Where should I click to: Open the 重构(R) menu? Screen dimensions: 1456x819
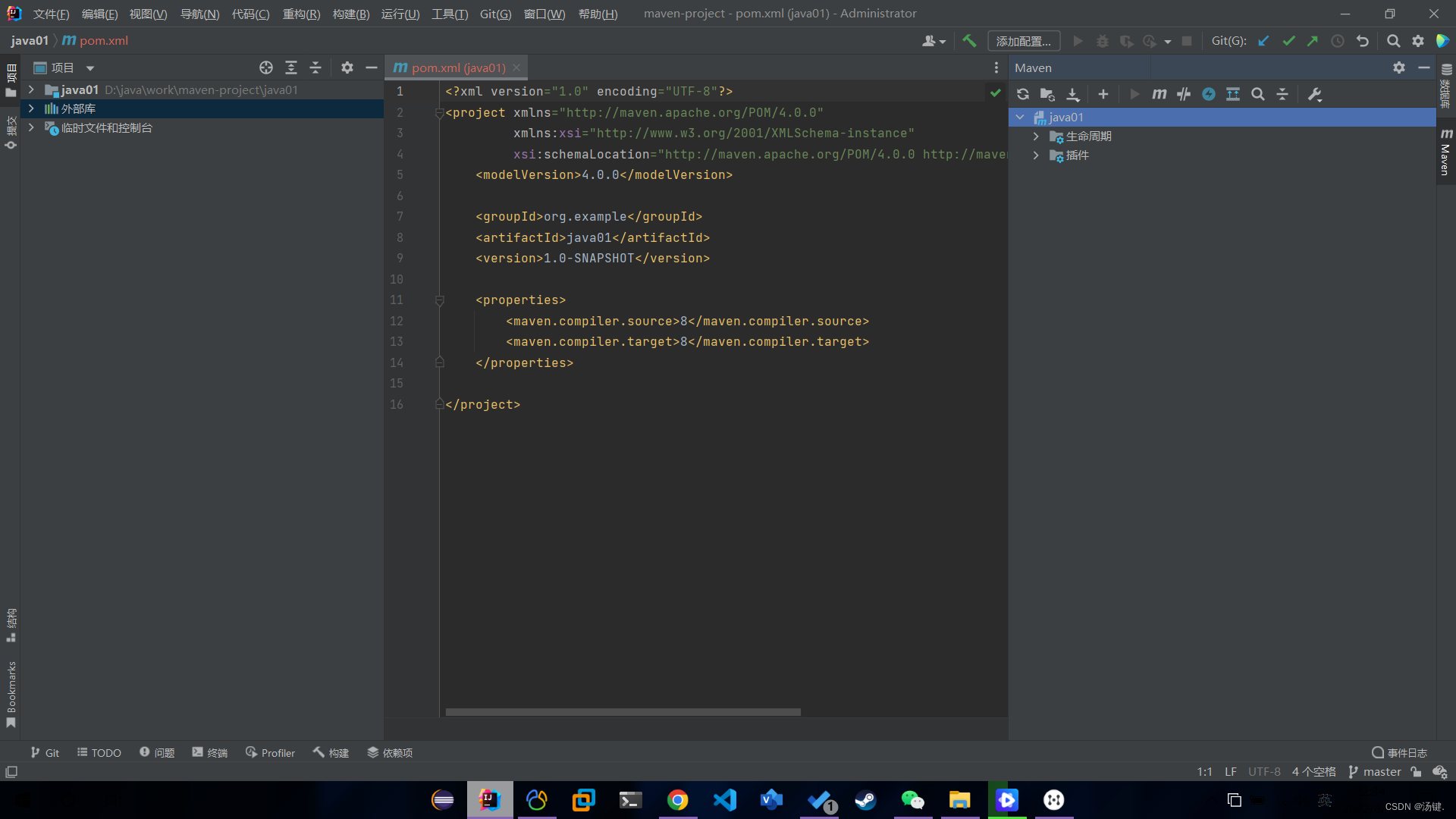click(301, 14)
